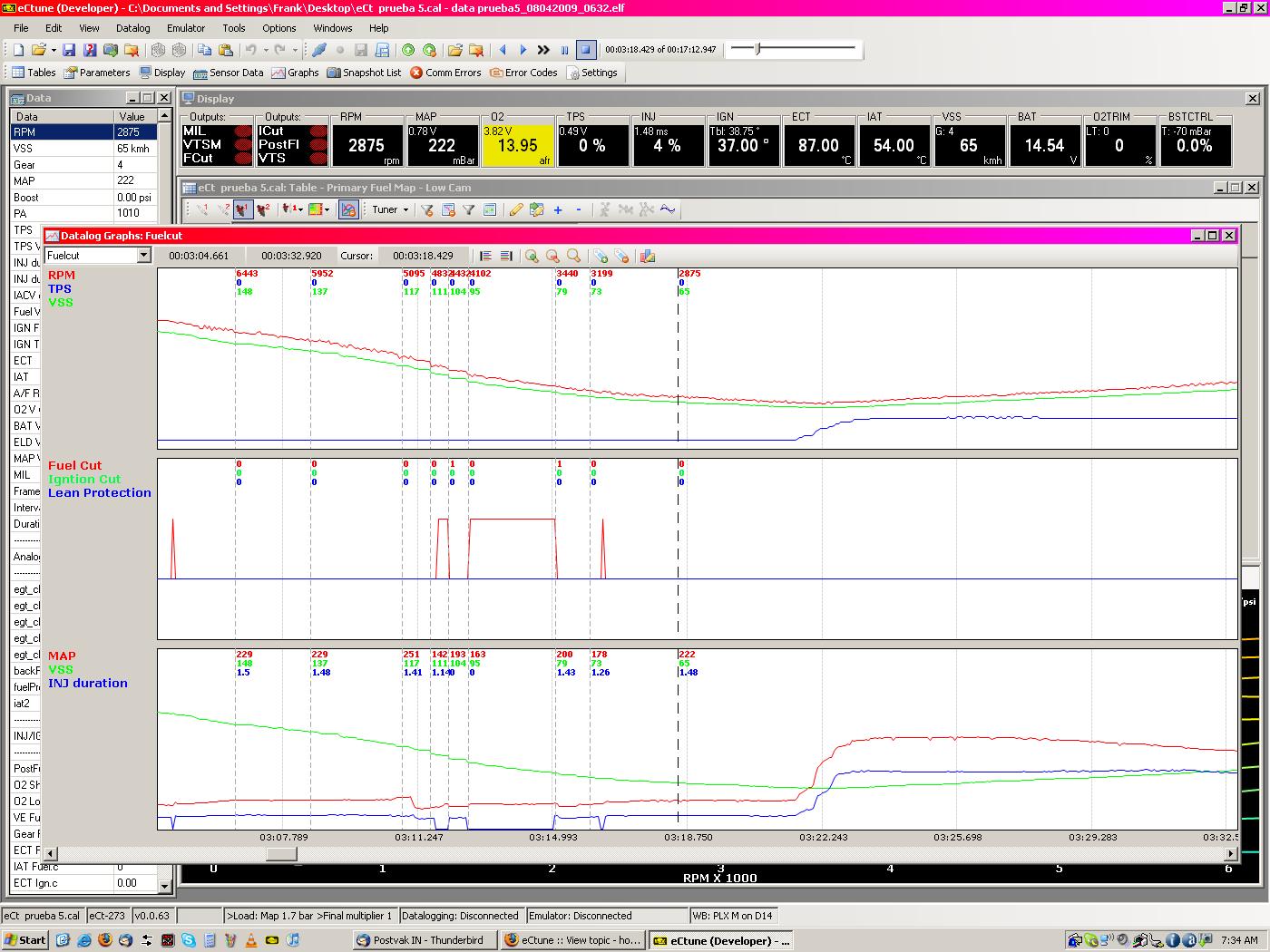Open the Windows menu

pos(333,28)
